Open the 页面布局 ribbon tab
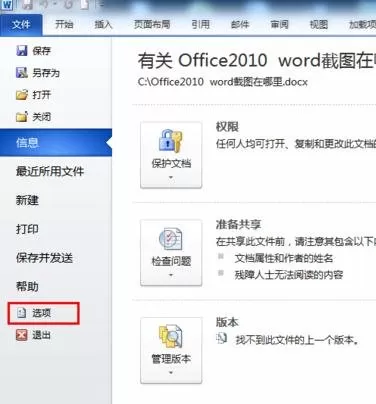This screenshot has height=404, width=376. (152, 24)
